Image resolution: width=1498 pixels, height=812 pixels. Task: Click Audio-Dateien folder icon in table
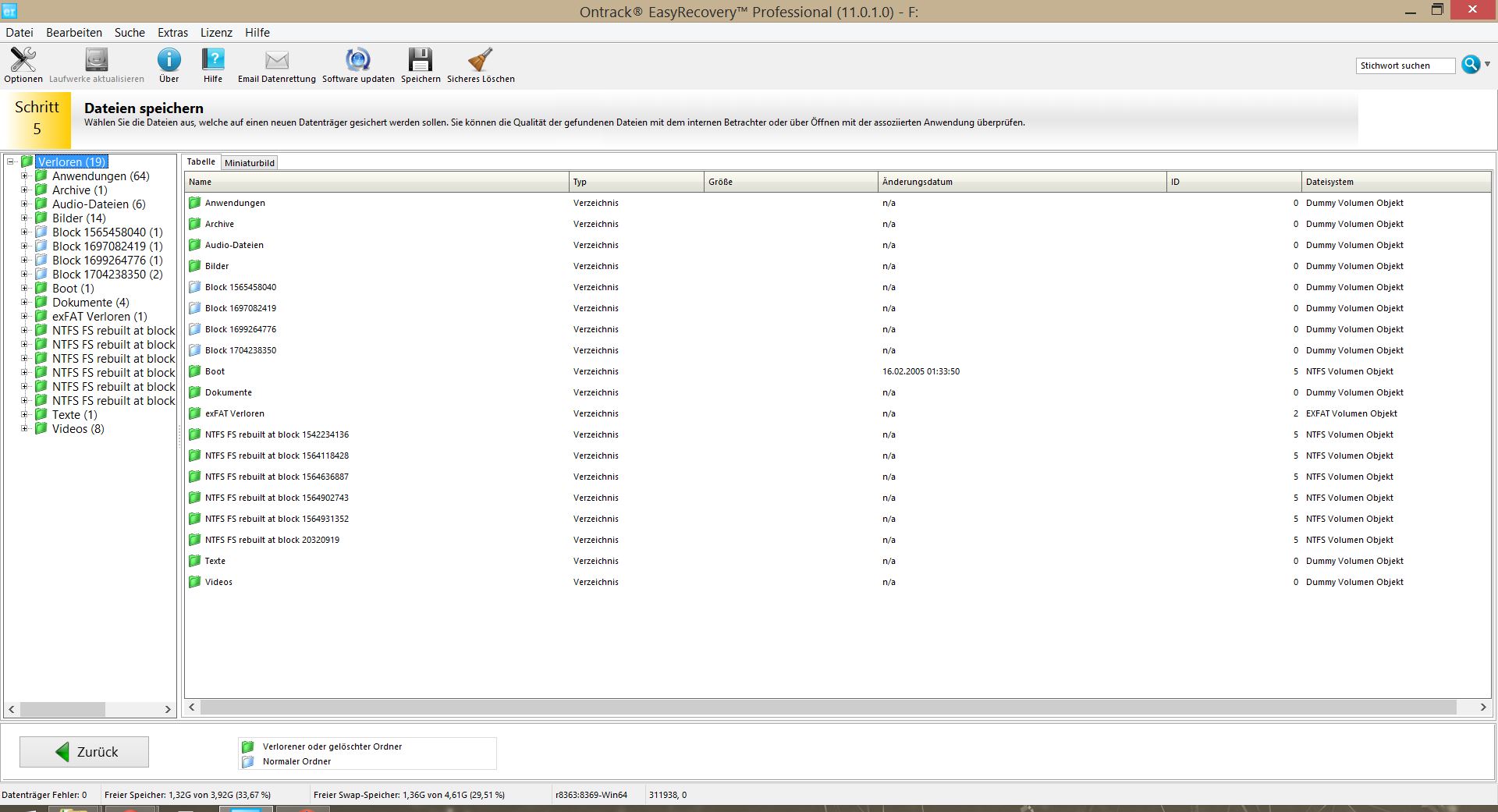pyautogui.click(x=194, y=245)
